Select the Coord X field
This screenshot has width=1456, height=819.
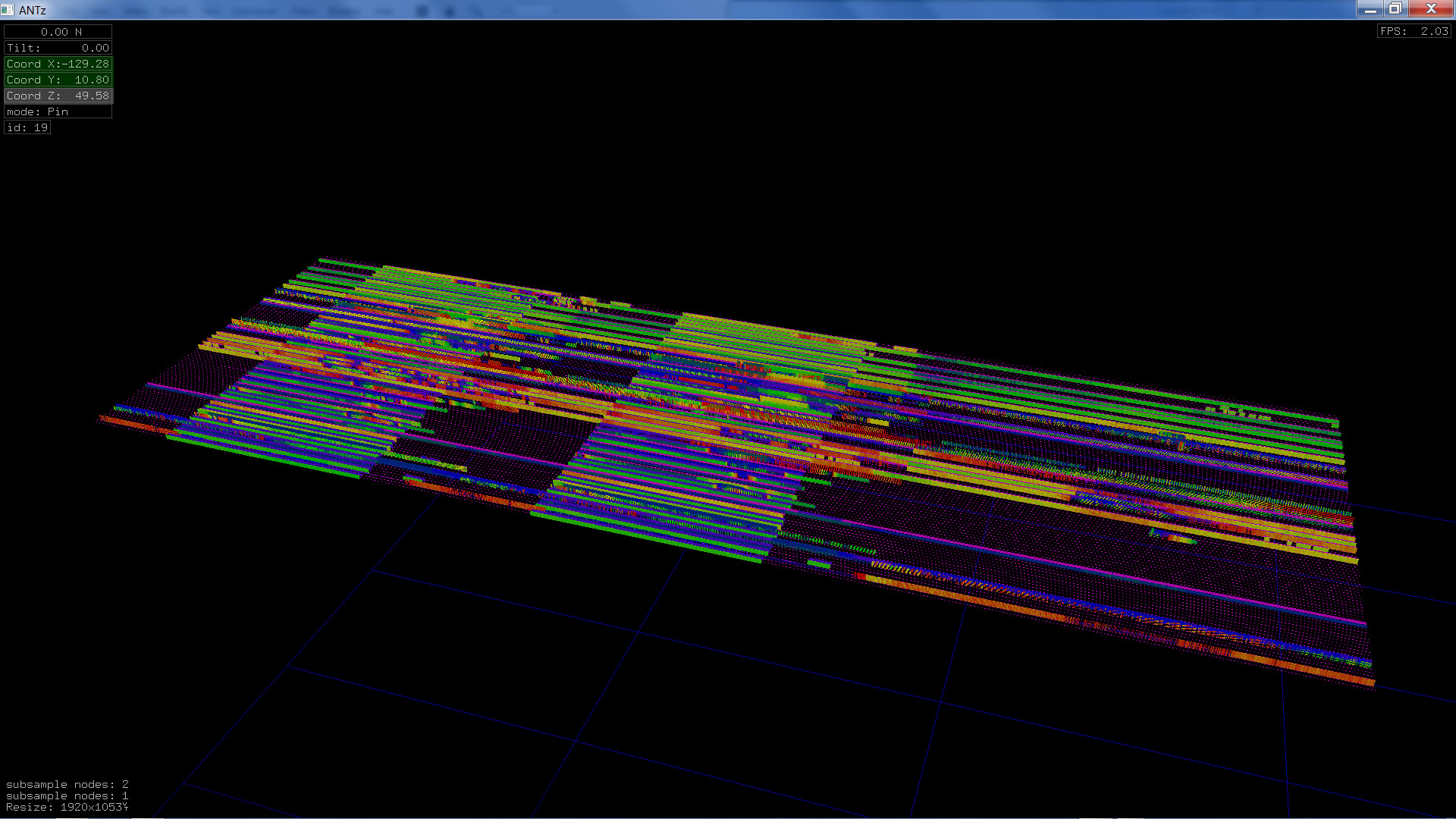pyautogui.click(x=58, y=64)
